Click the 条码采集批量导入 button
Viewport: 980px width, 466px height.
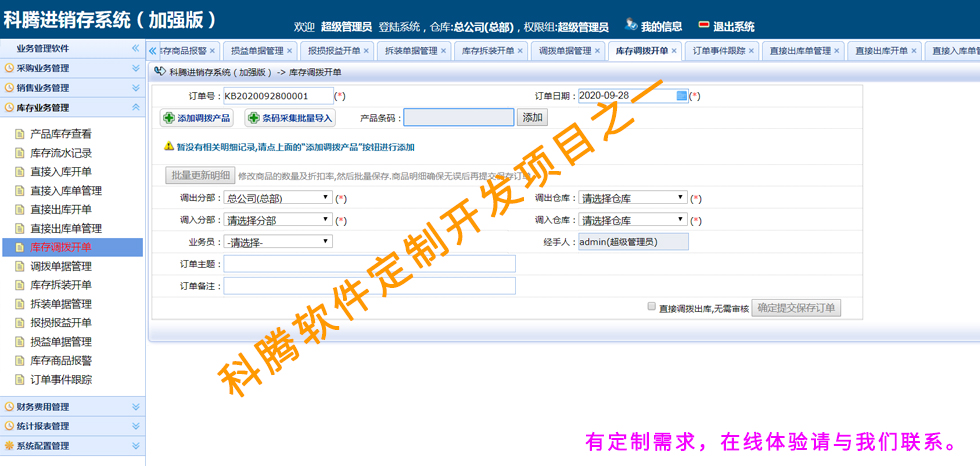(290, 117)
